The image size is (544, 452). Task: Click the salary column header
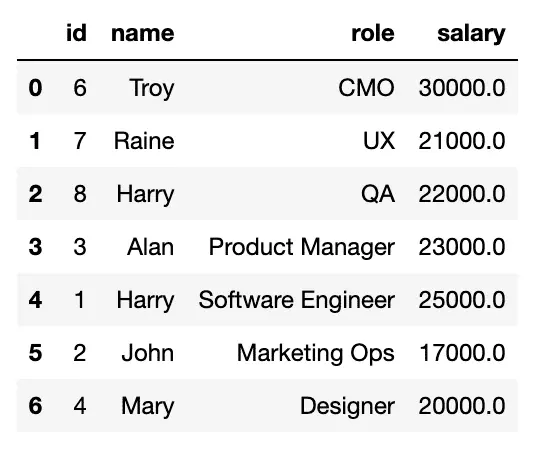pos(471,34)
